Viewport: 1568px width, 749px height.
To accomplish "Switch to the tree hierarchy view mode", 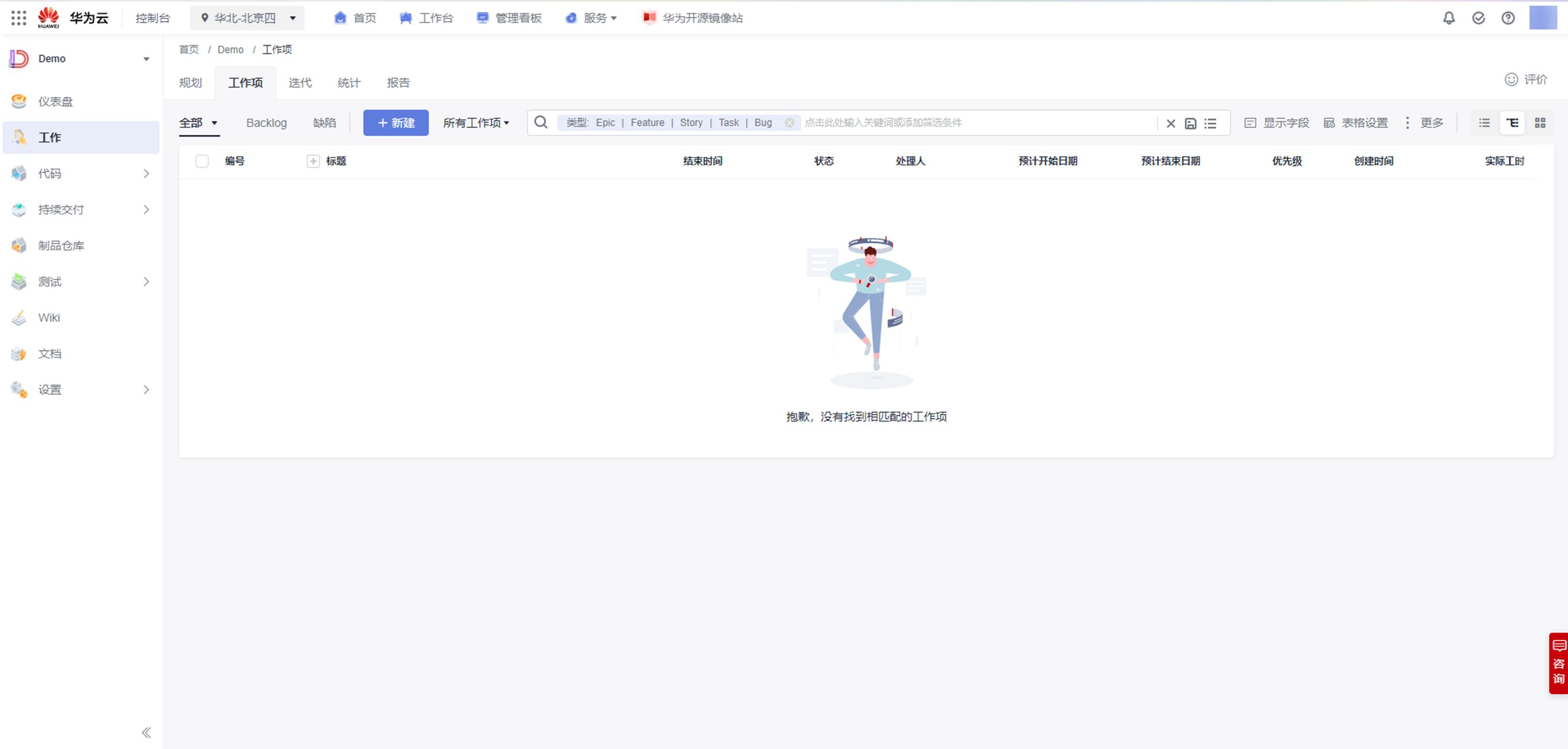I will (1512, 123).
